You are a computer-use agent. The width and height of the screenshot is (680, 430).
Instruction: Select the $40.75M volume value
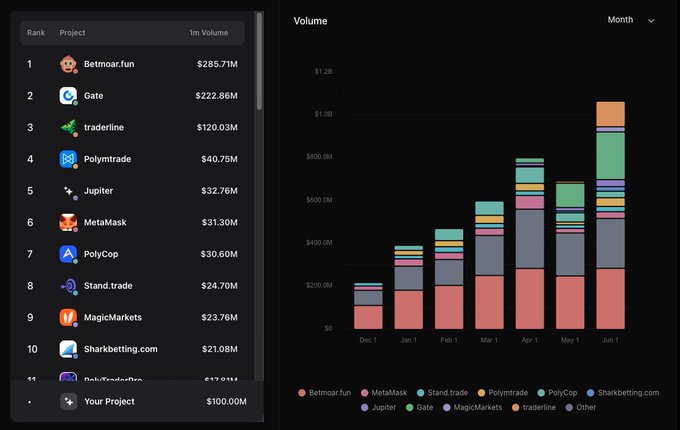[219, 159]
